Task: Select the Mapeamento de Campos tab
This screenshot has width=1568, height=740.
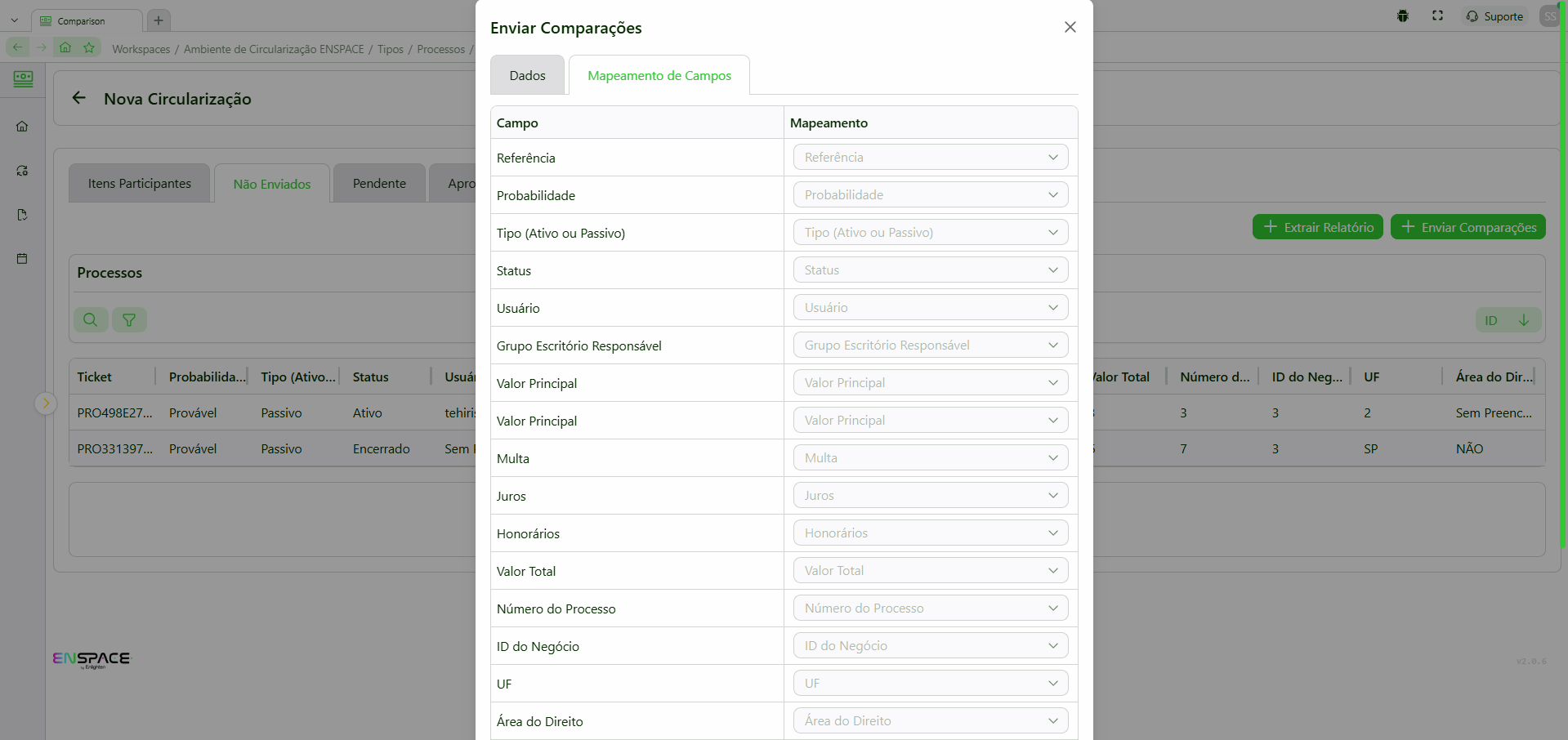Action: pyautogui.click(x=659, y=76)
